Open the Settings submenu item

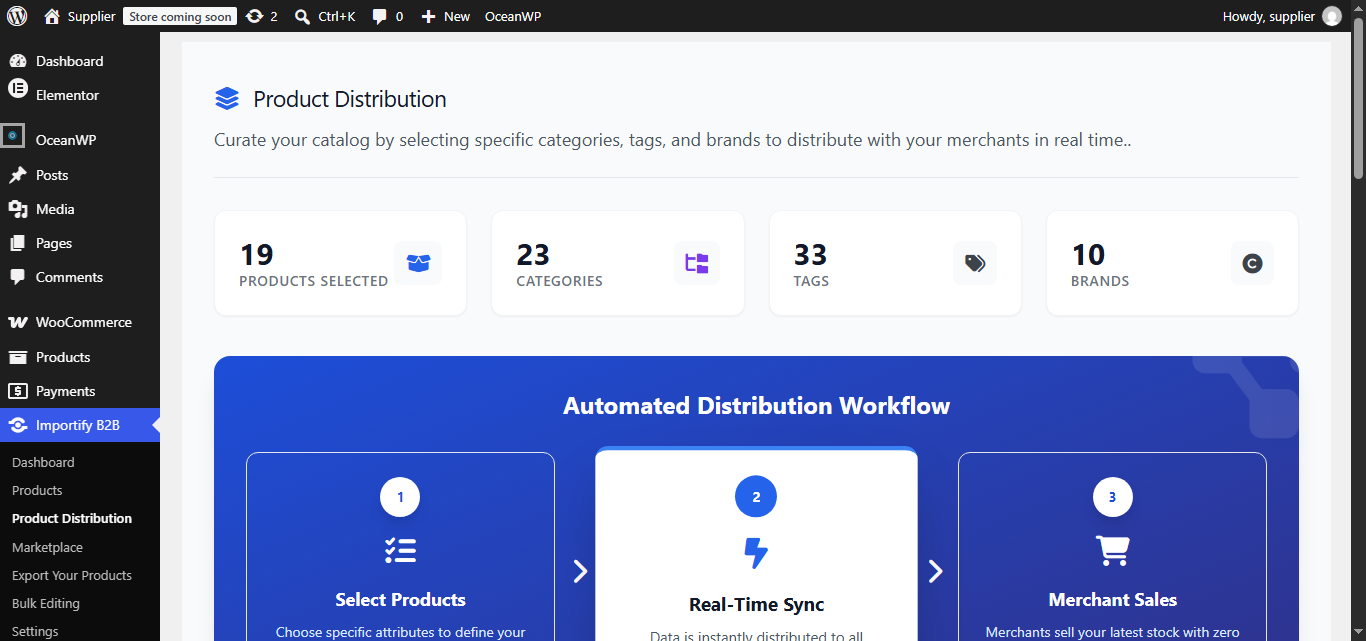click(35, 631)
